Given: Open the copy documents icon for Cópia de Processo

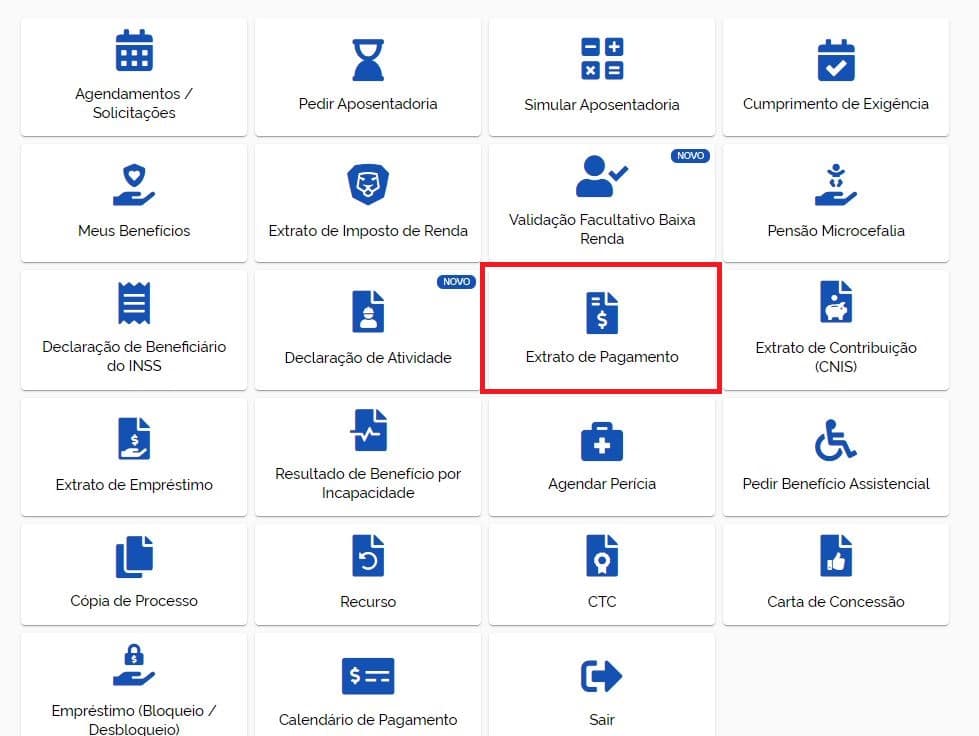Looking at the screenshot, I should pos(134,557).
